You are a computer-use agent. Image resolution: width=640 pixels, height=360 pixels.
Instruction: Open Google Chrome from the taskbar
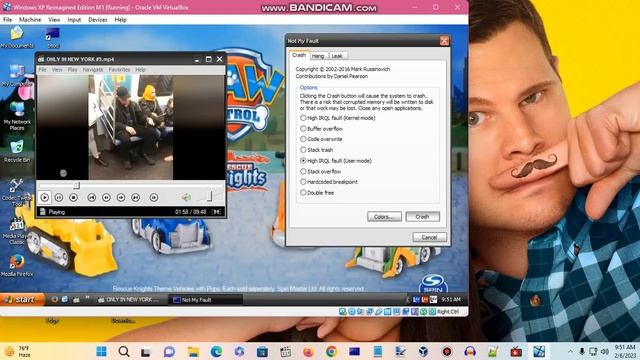[331, 351]
